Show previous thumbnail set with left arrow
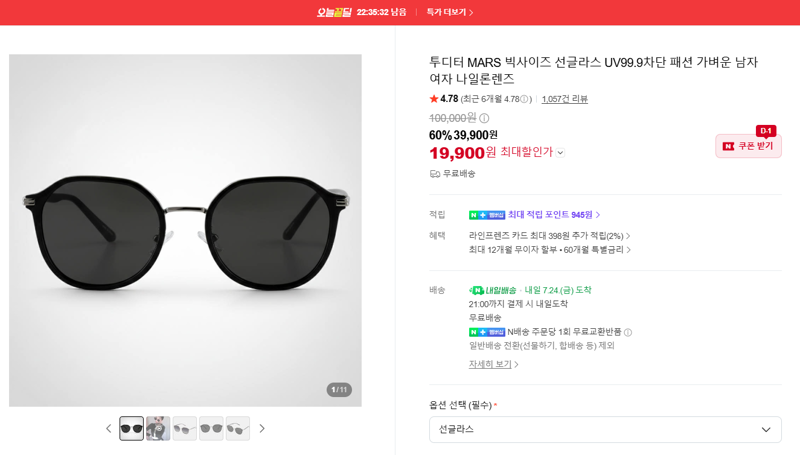Image resolution: width=800 pixels, height=455 pixels. pyautogui.click(x=108, y=428)
